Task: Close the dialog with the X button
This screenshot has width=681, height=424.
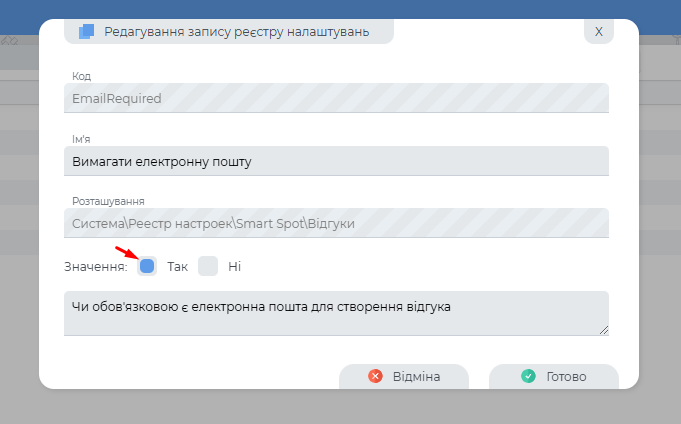Action: (598, 31)
